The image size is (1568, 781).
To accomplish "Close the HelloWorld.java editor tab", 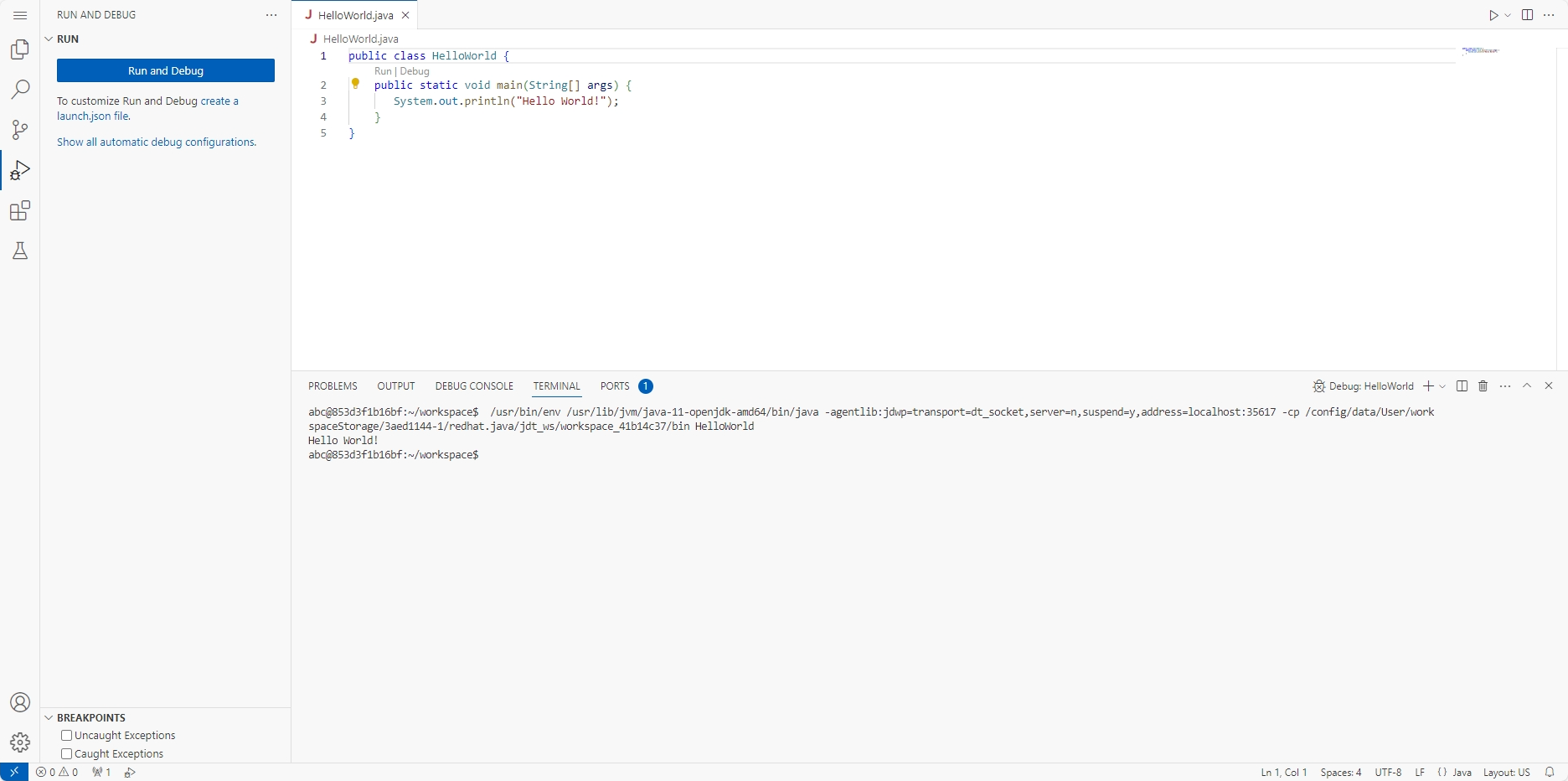I will (405, 15).
